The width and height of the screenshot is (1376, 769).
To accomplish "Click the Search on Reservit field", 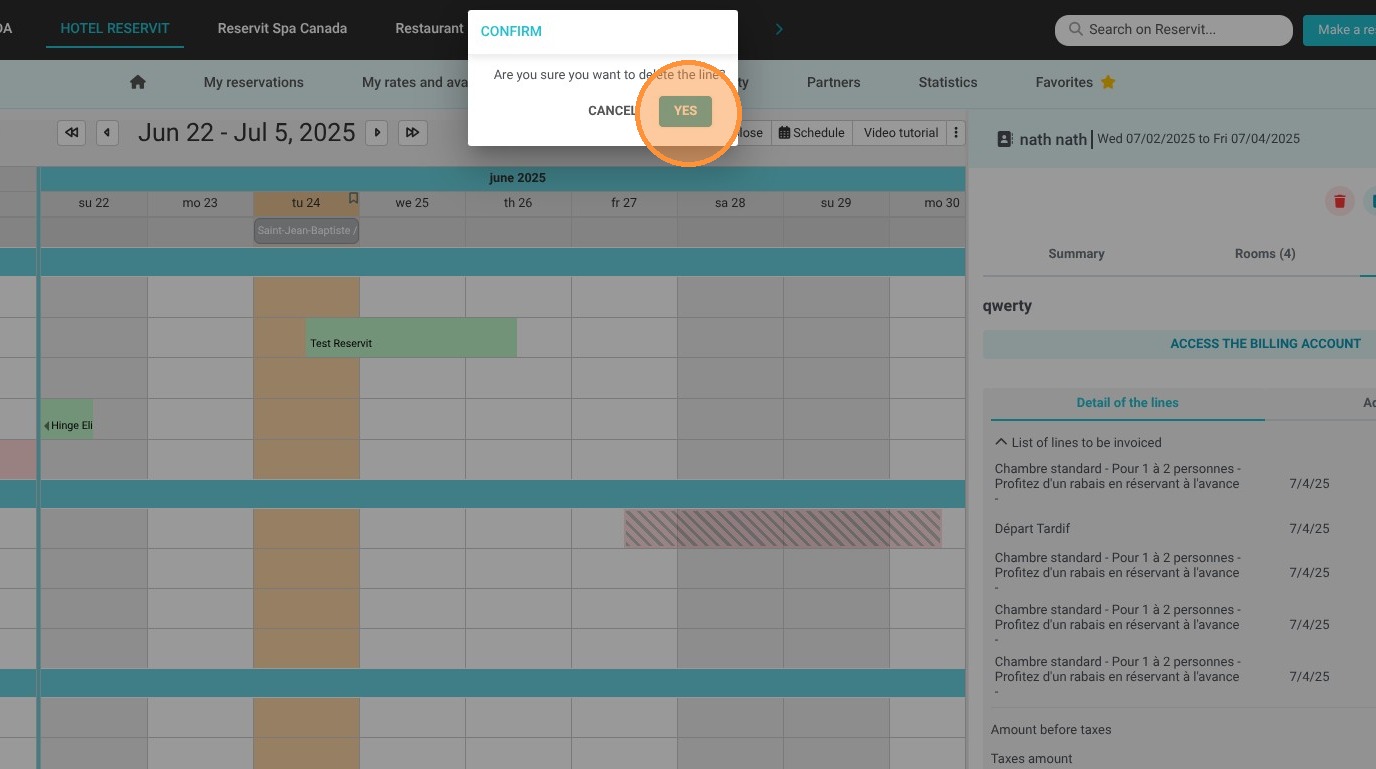I will point(1174,29).
